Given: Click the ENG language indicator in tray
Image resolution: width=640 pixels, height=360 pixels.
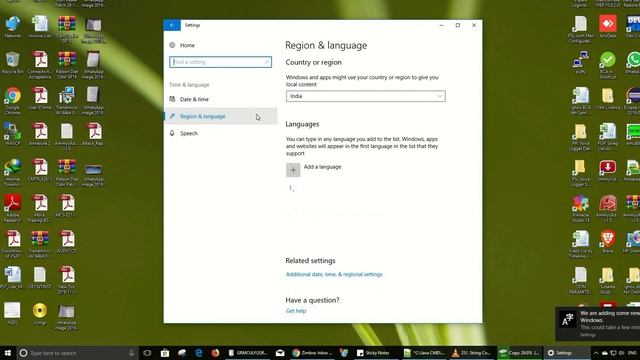Looking at the screenshot, I should pos(632,353).
